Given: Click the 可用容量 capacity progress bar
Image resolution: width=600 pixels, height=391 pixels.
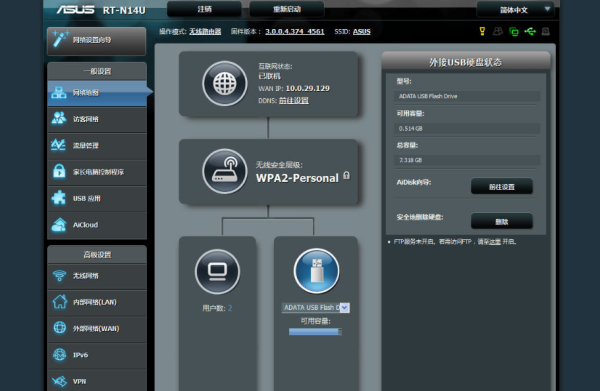Looking at the screenshot, I should [315, 332].
